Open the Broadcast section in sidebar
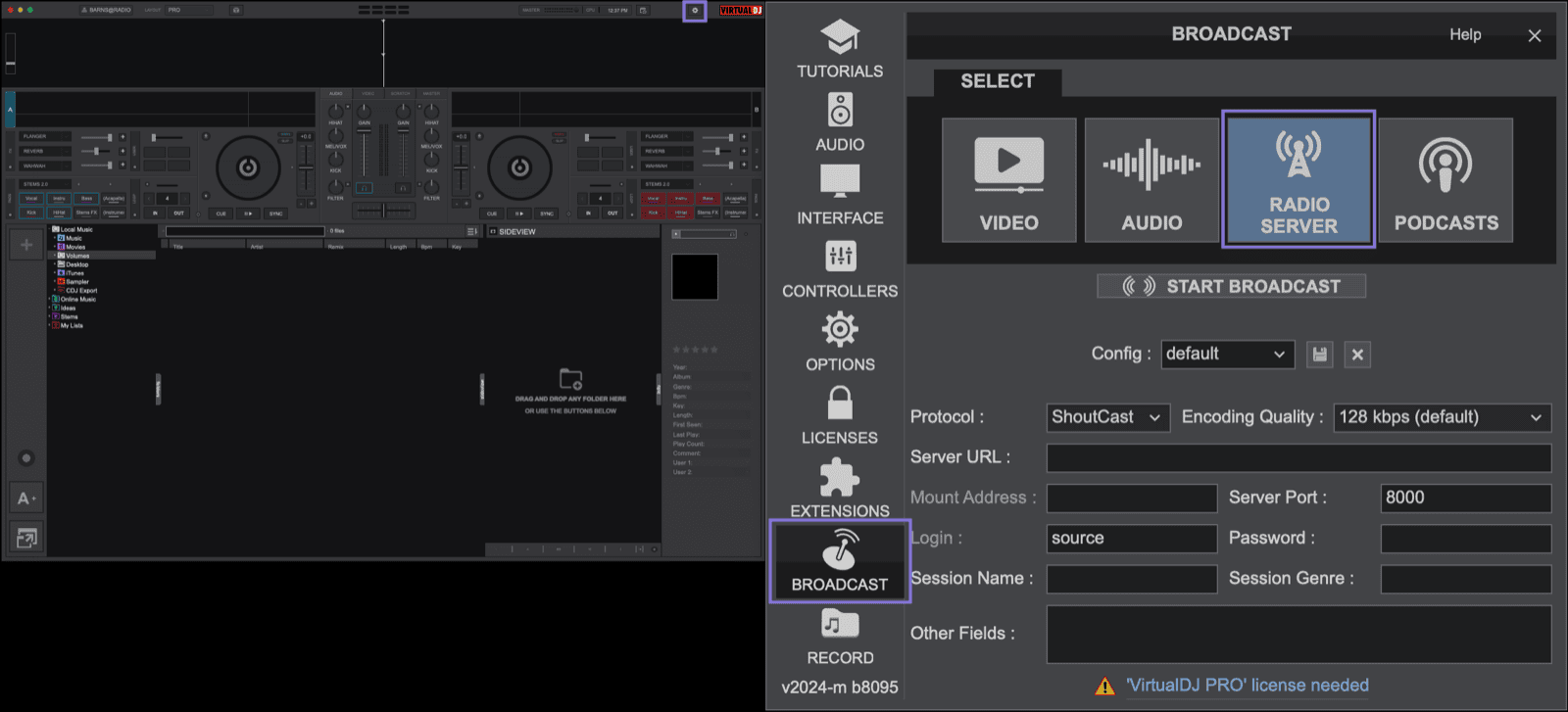 (840, 561)
